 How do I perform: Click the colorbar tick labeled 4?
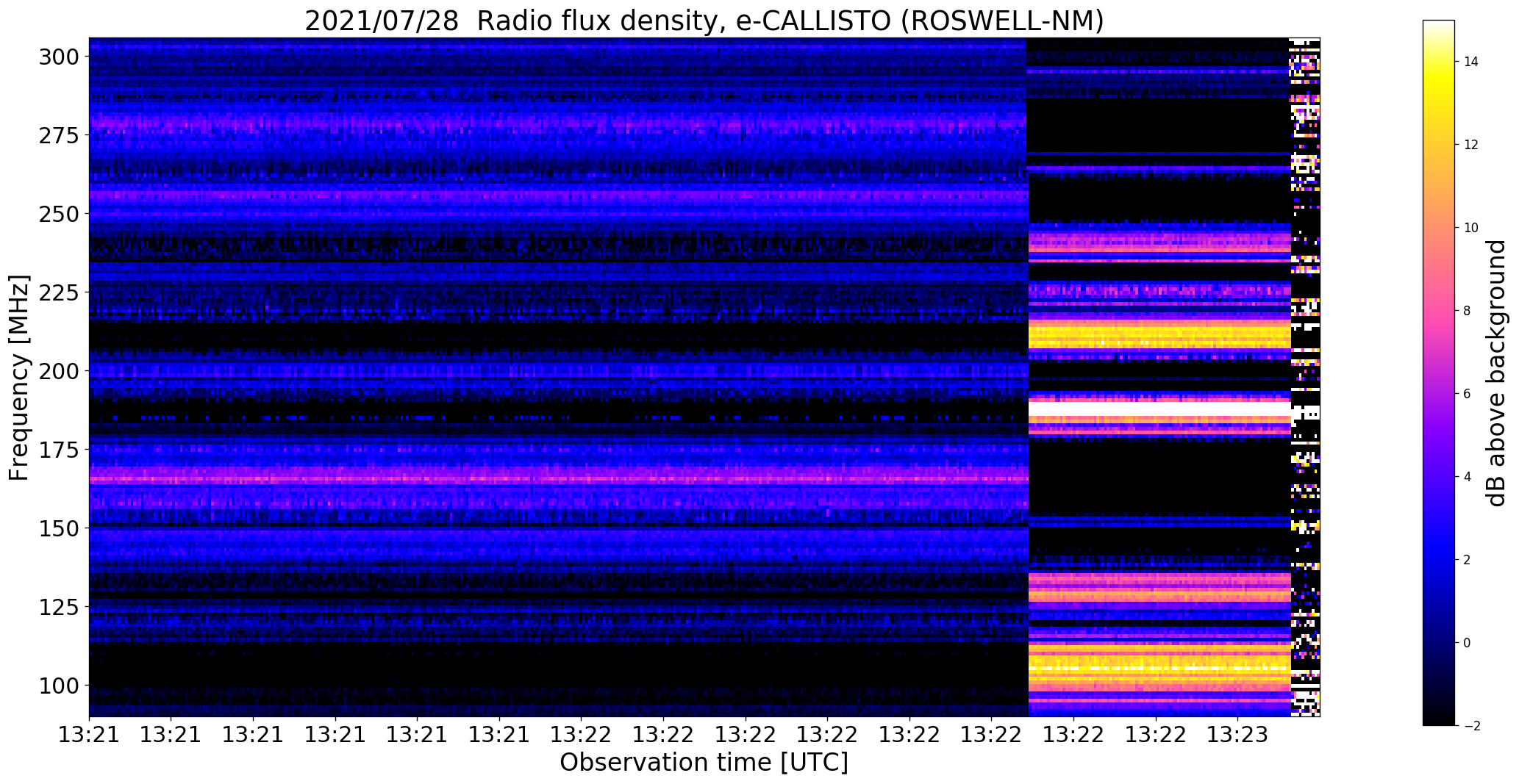(x=1468, y=477)
